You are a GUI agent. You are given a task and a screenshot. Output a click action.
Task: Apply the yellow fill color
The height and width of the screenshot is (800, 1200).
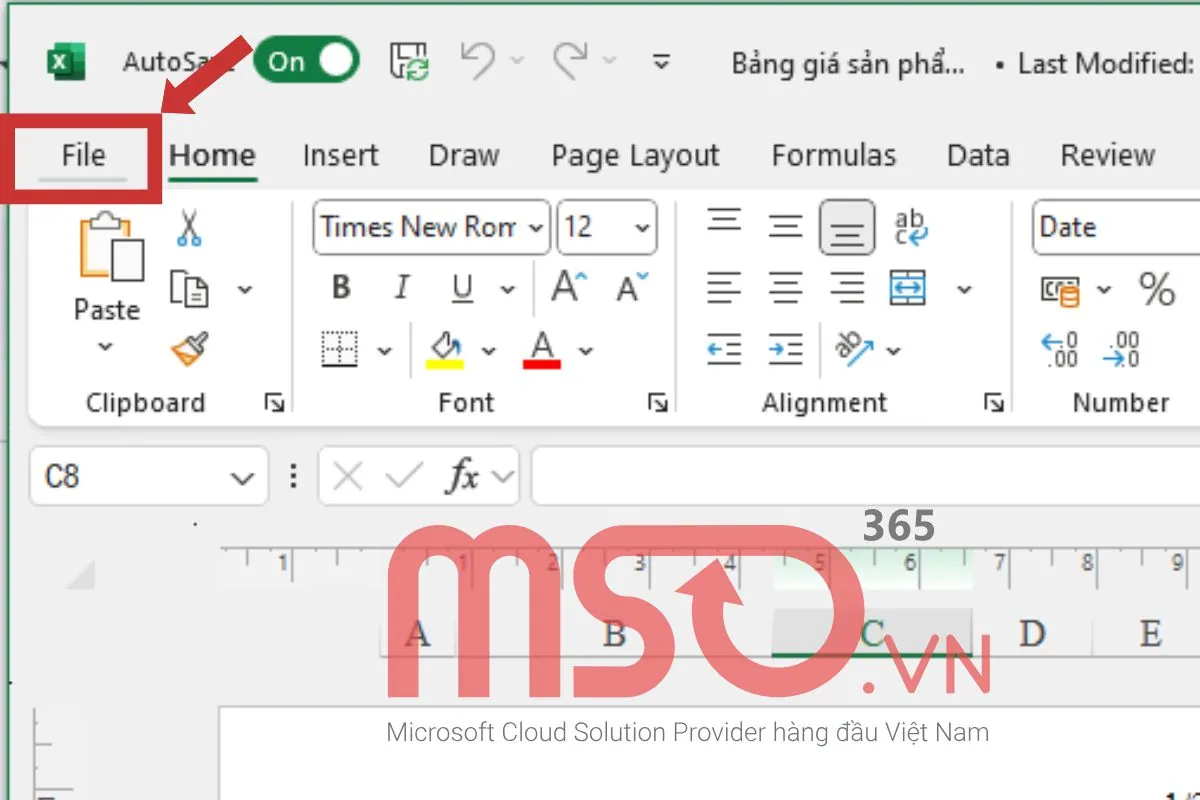[445, 349]
